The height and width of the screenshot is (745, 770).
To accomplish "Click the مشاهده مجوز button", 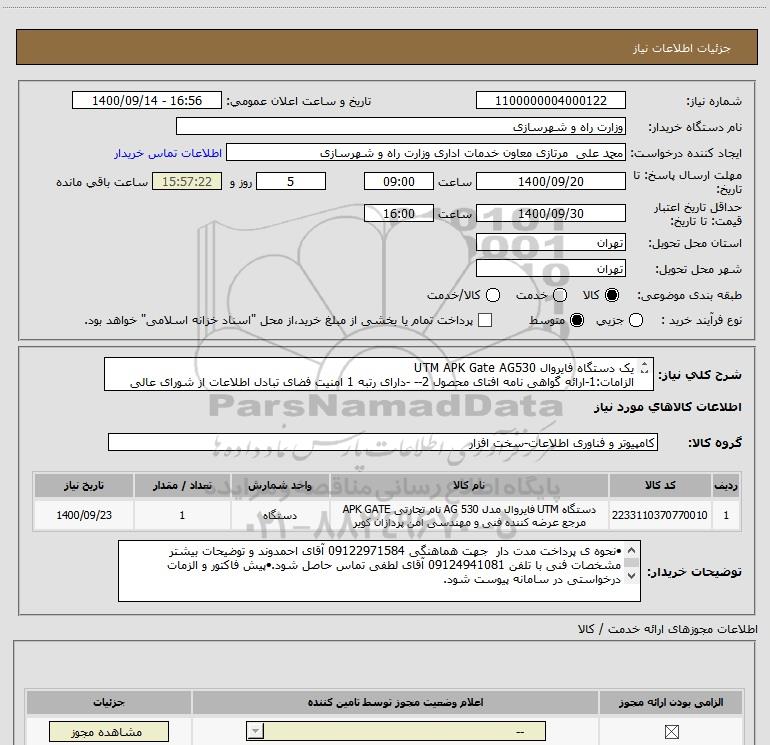I will [109, 732].
